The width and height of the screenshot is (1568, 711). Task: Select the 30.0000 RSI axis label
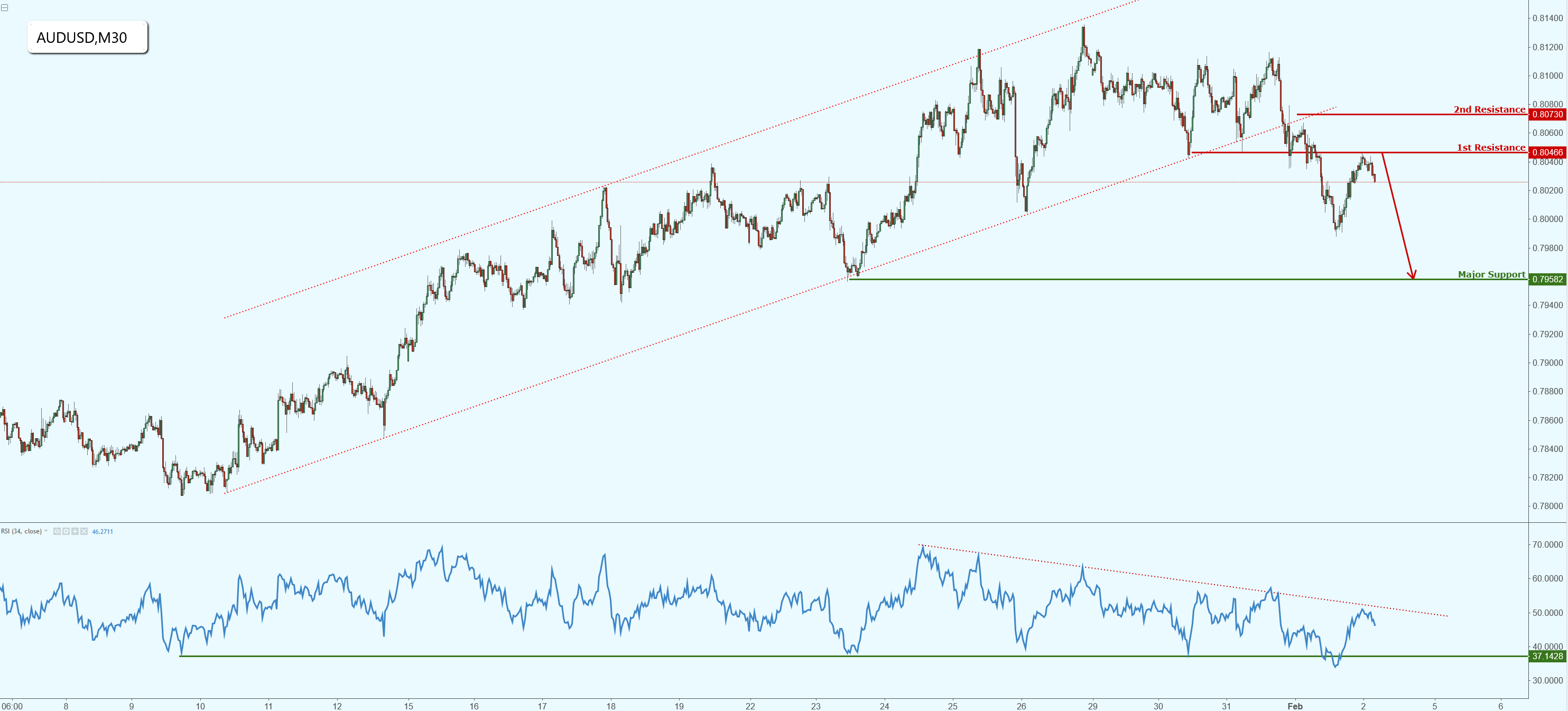tap(1547, 680)
